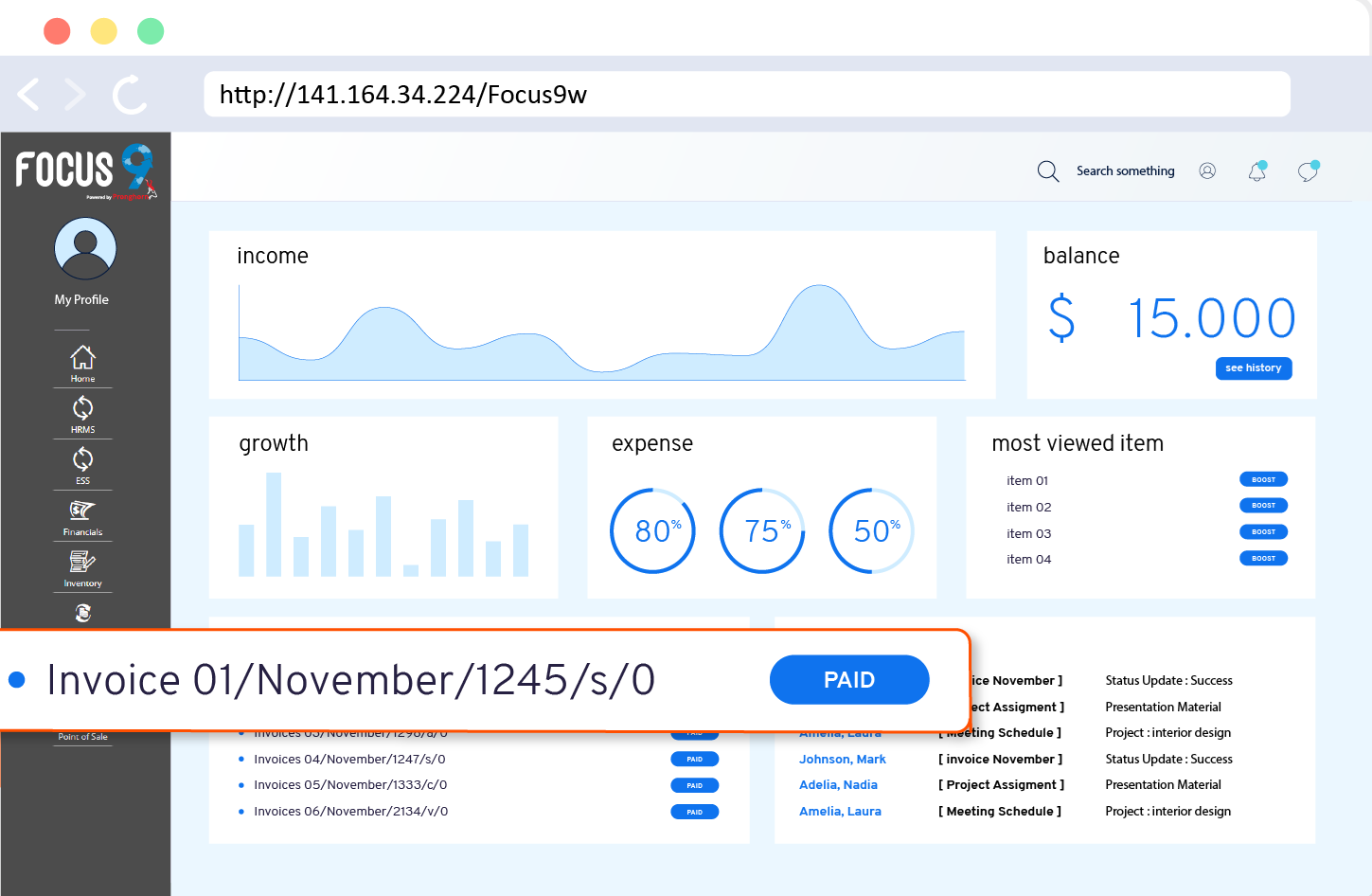
Task: Open the HRMS module icon
Action: coord(82,409)
